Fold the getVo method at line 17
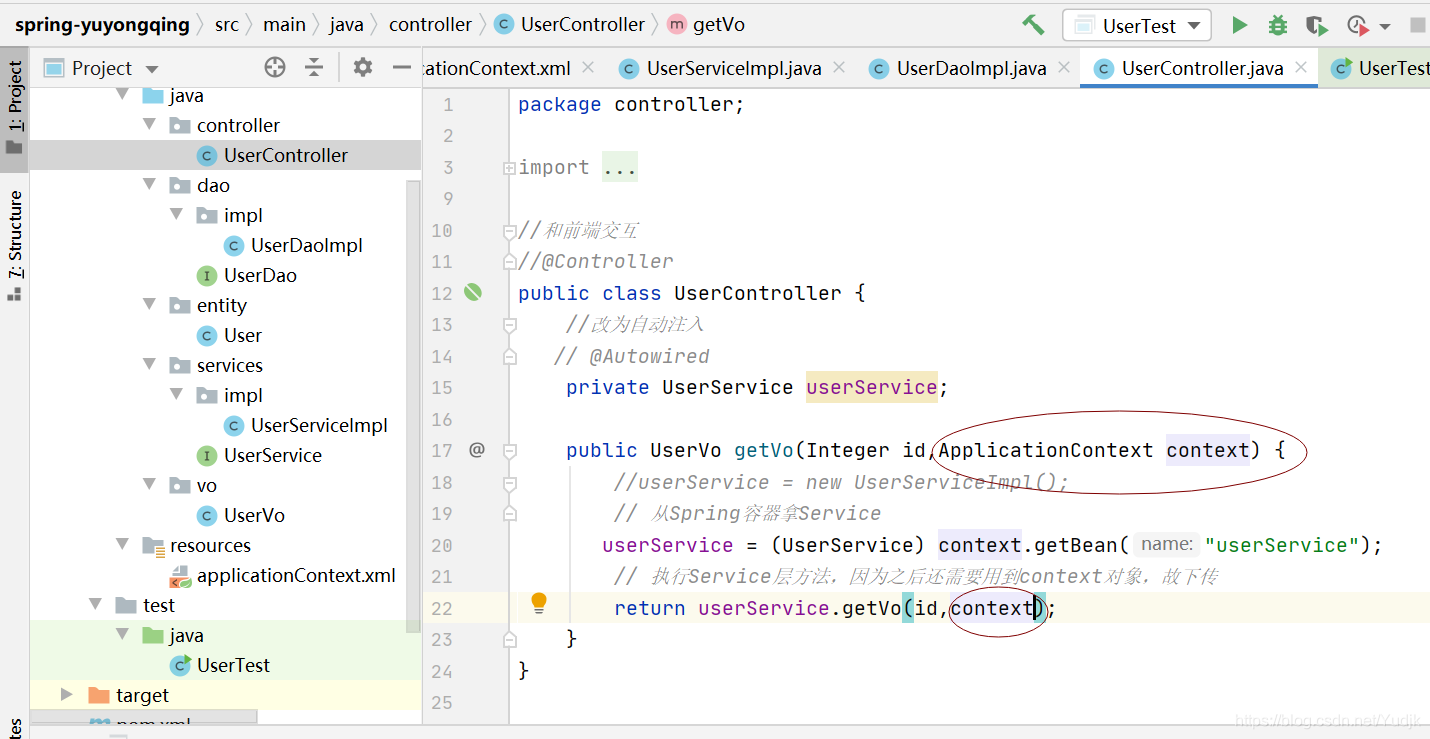The image size is (1430, 739). [x=510, y=451]
